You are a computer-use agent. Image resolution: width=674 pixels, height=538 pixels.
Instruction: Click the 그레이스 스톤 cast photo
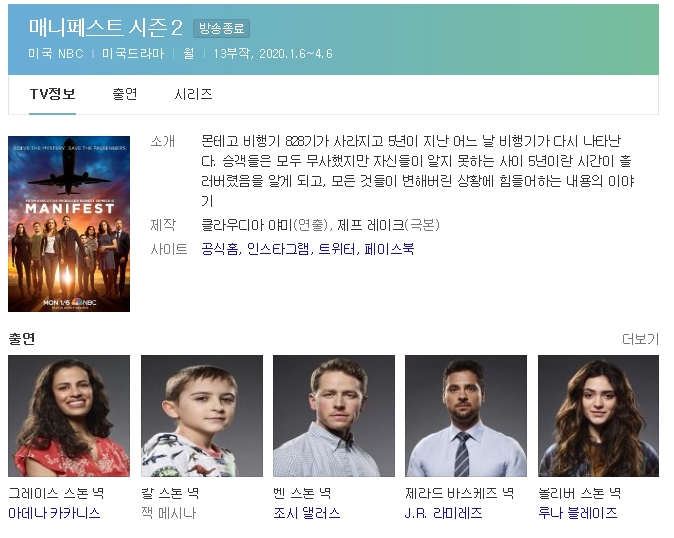click(x=69, y=416)
